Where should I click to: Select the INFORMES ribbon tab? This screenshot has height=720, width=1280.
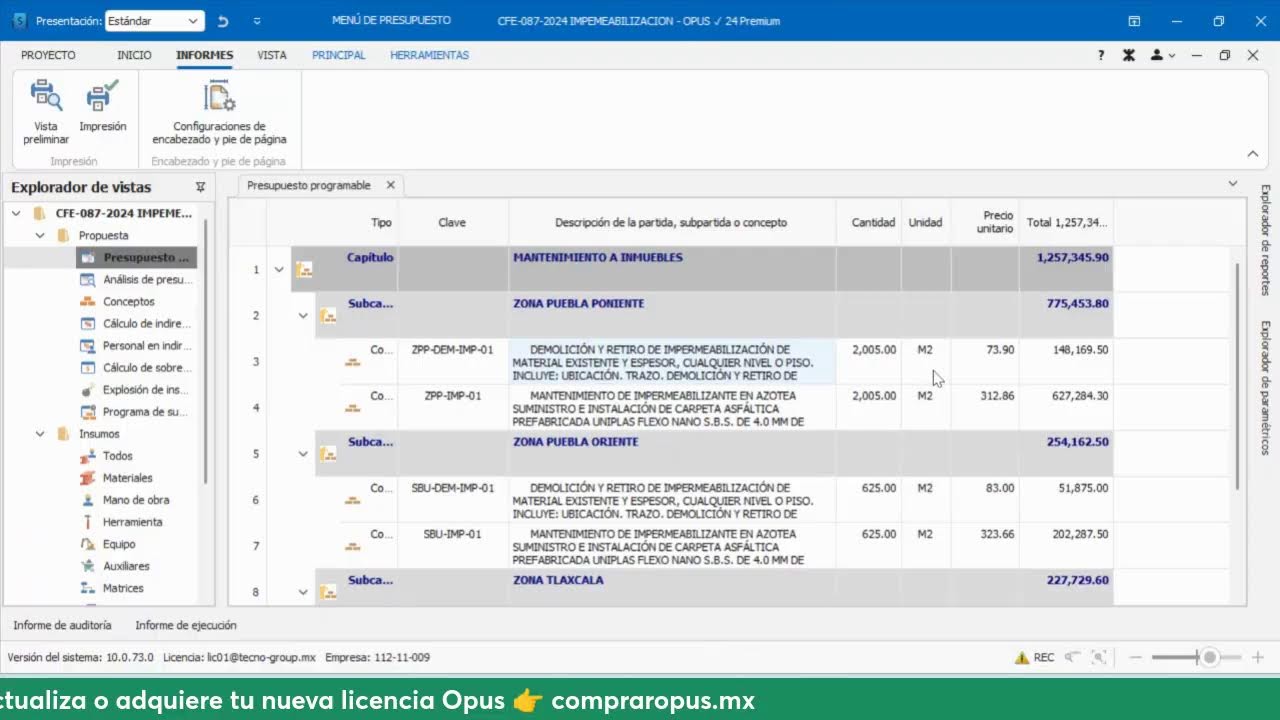tap(204, 56)
